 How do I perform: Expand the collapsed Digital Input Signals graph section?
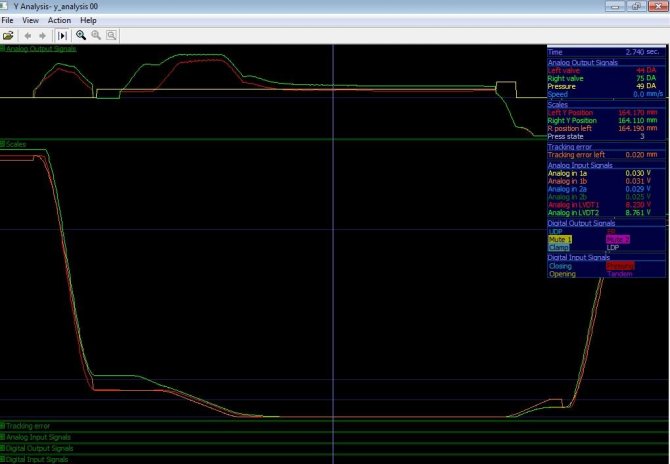[2, 459]
